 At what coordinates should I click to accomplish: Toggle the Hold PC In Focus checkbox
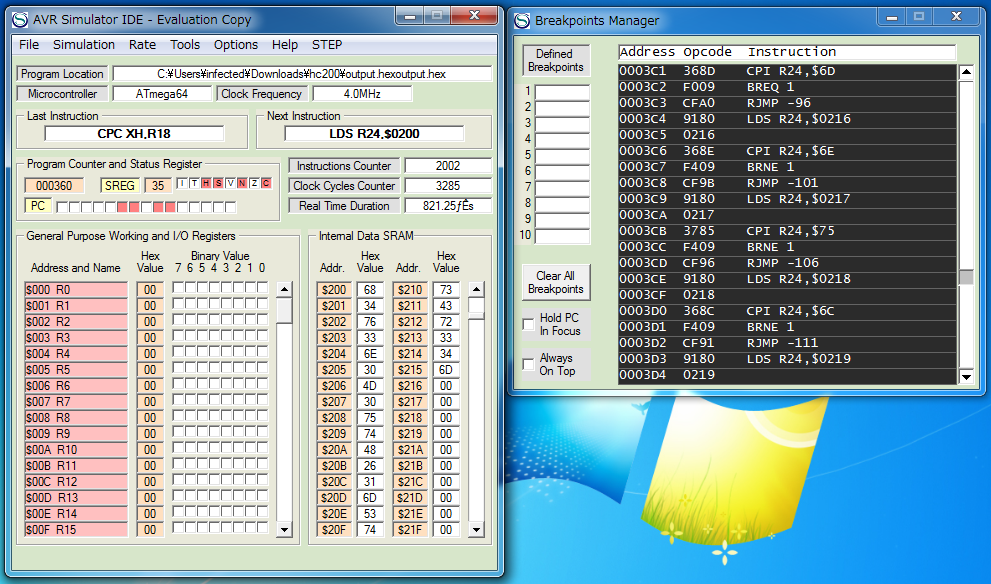click(x=528, y=324)
